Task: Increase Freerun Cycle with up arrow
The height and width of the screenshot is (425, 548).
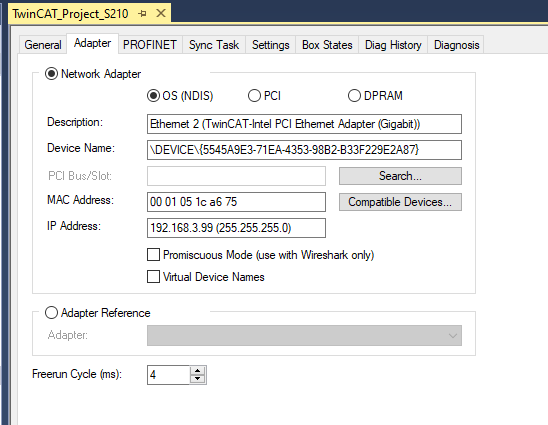Action: tap(198, 371)
